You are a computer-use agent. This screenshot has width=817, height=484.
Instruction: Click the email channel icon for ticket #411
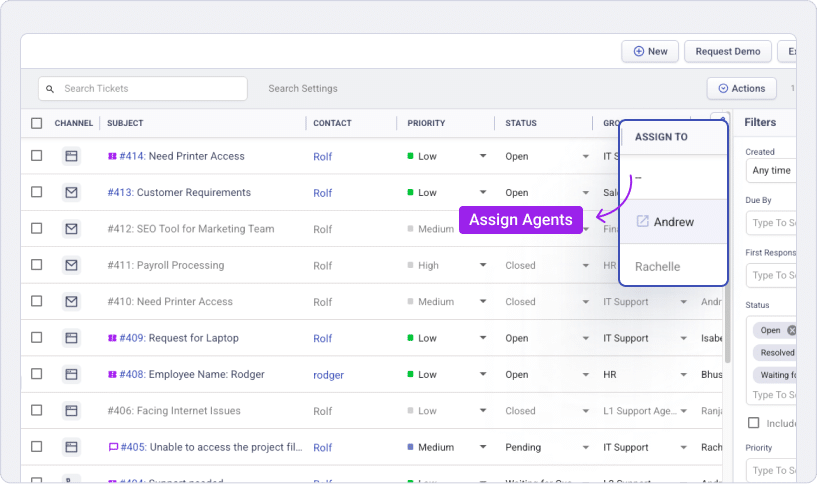point(71,265)
